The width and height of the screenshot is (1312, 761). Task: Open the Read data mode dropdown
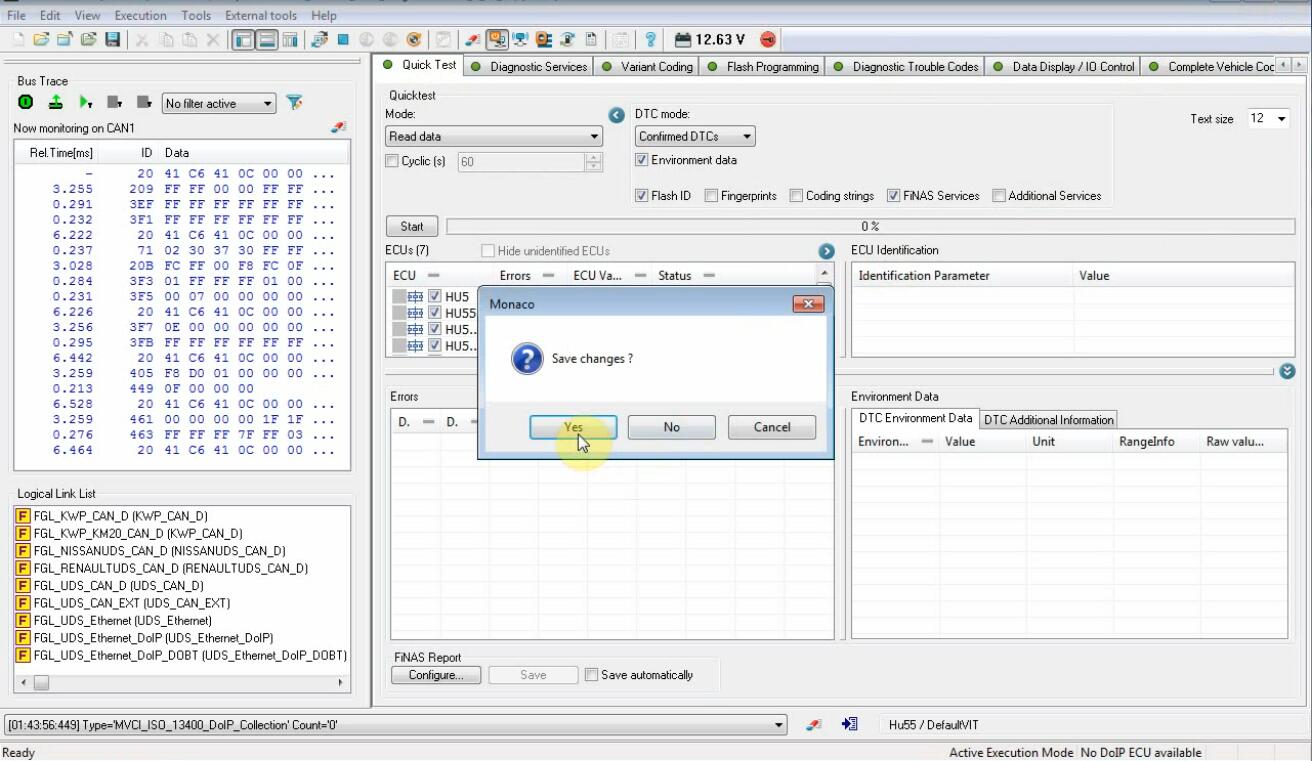point(494,137)
